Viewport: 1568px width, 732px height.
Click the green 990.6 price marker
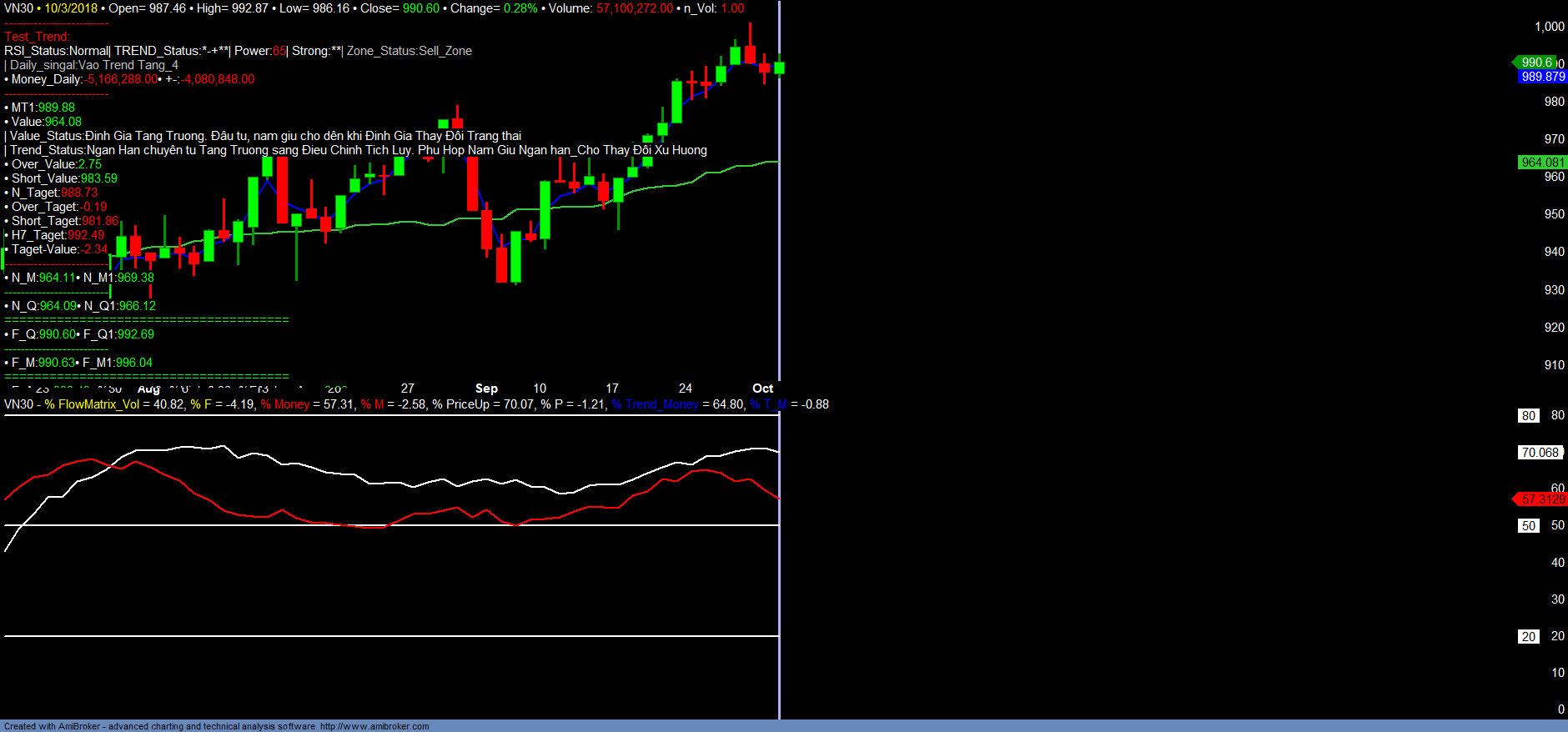(x=1535, y=63)
